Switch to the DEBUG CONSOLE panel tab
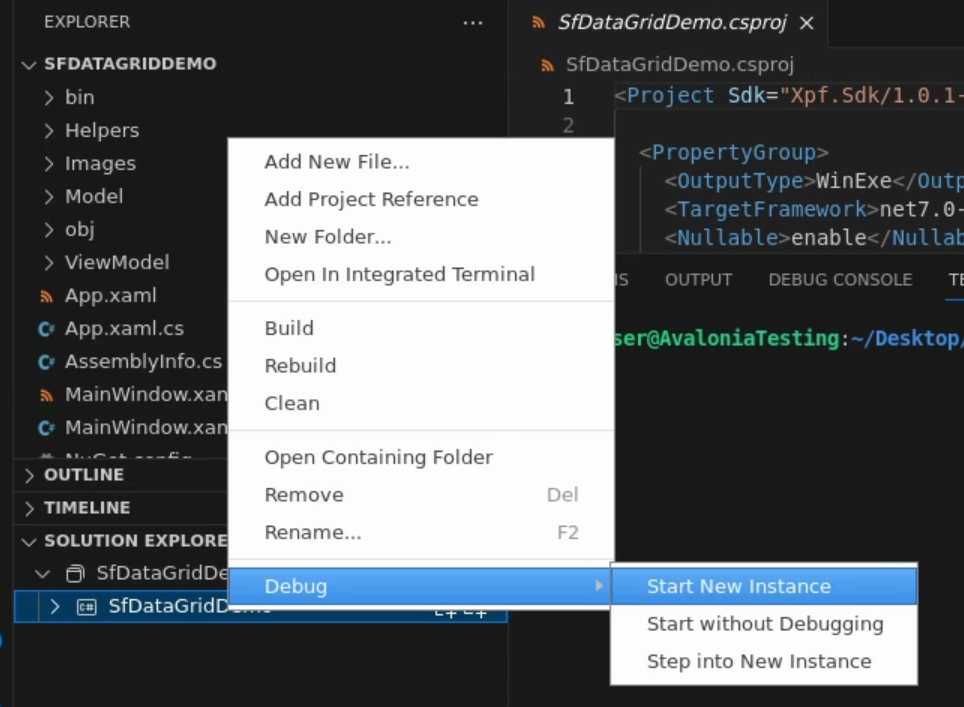 point(840,280)
